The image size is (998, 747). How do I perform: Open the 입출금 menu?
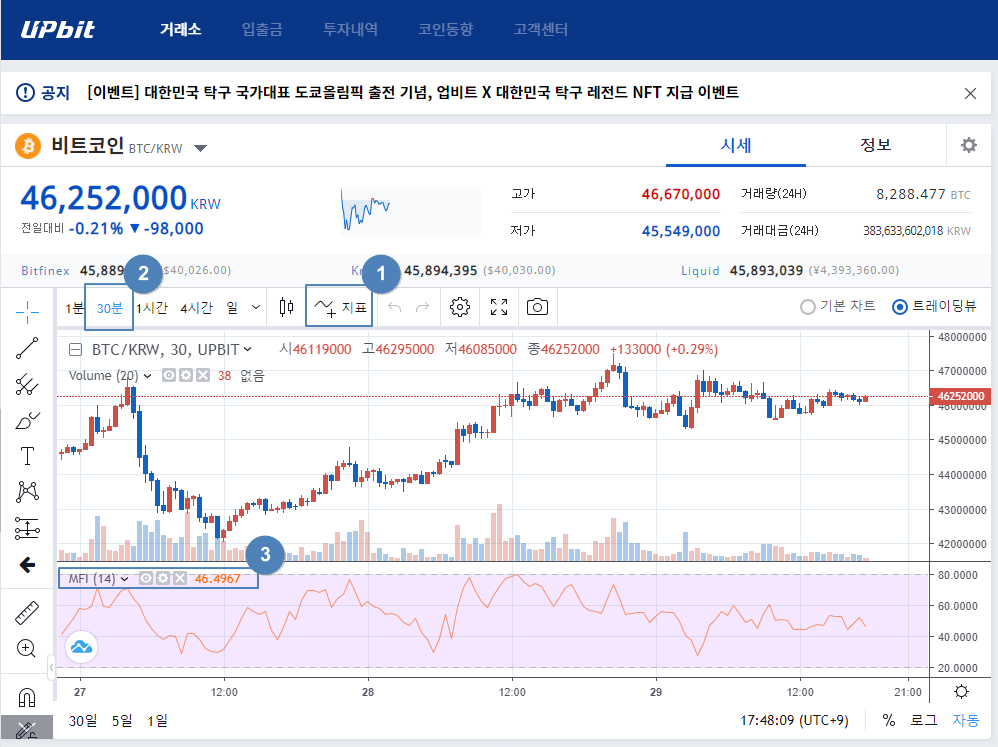262,29
